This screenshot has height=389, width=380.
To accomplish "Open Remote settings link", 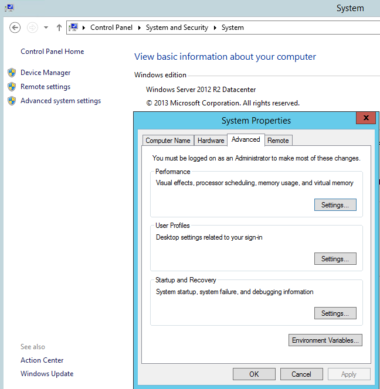I will click(x=45, y=87).
